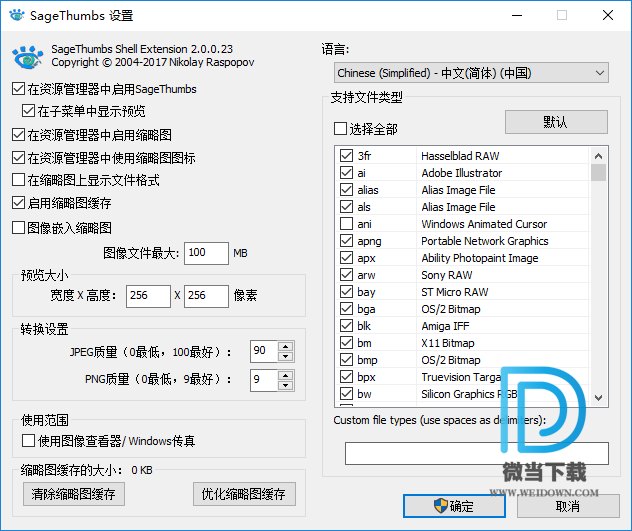This screenshot has height=531, width=632.
Task: Select the Truevision Targa row text
Action: [461, 377]
